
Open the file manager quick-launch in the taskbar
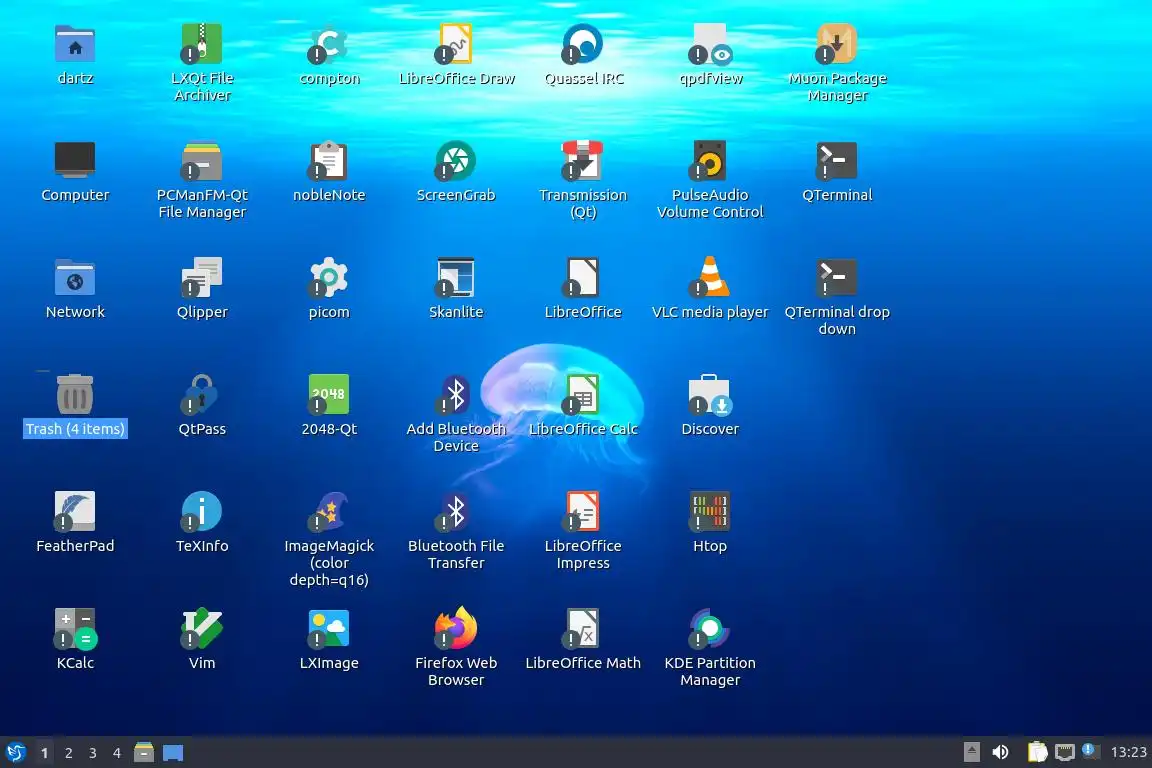click(x=144, y=753)
